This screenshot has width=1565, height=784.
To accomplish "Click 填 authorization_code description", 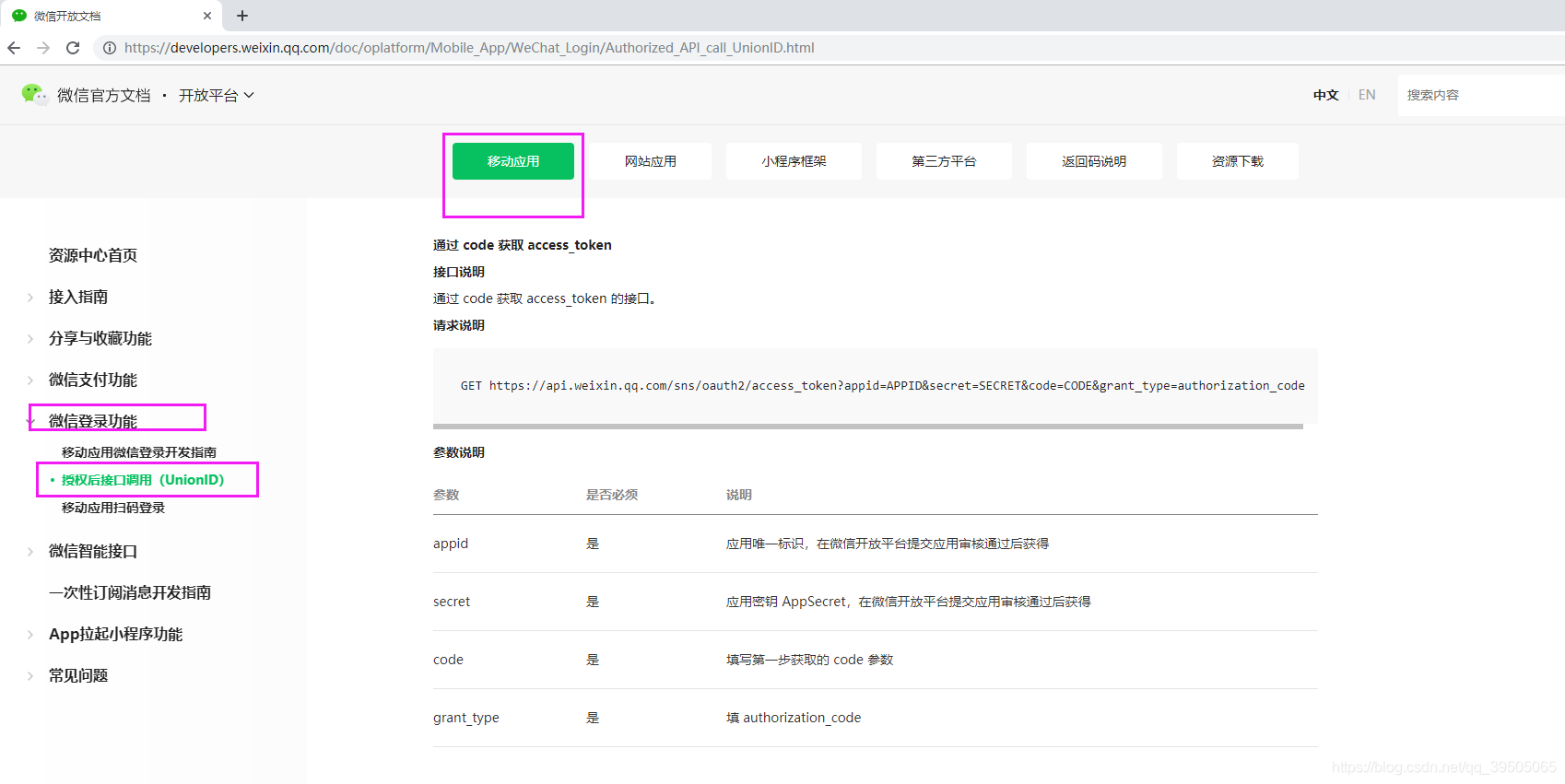I will [x=794, y=718].
